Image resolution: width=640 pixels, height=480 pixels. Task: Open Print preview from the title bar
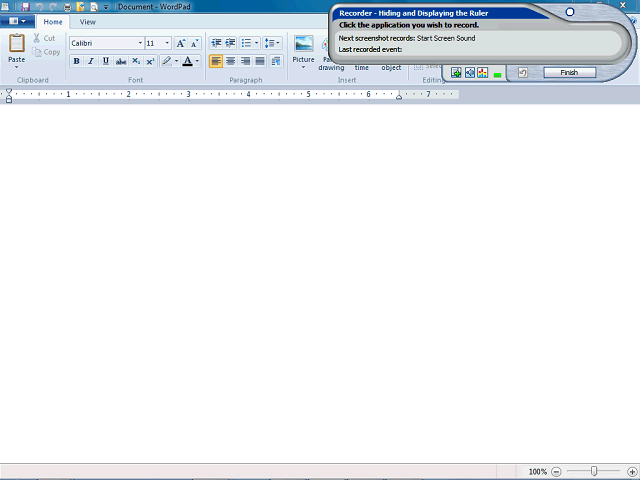94,7
